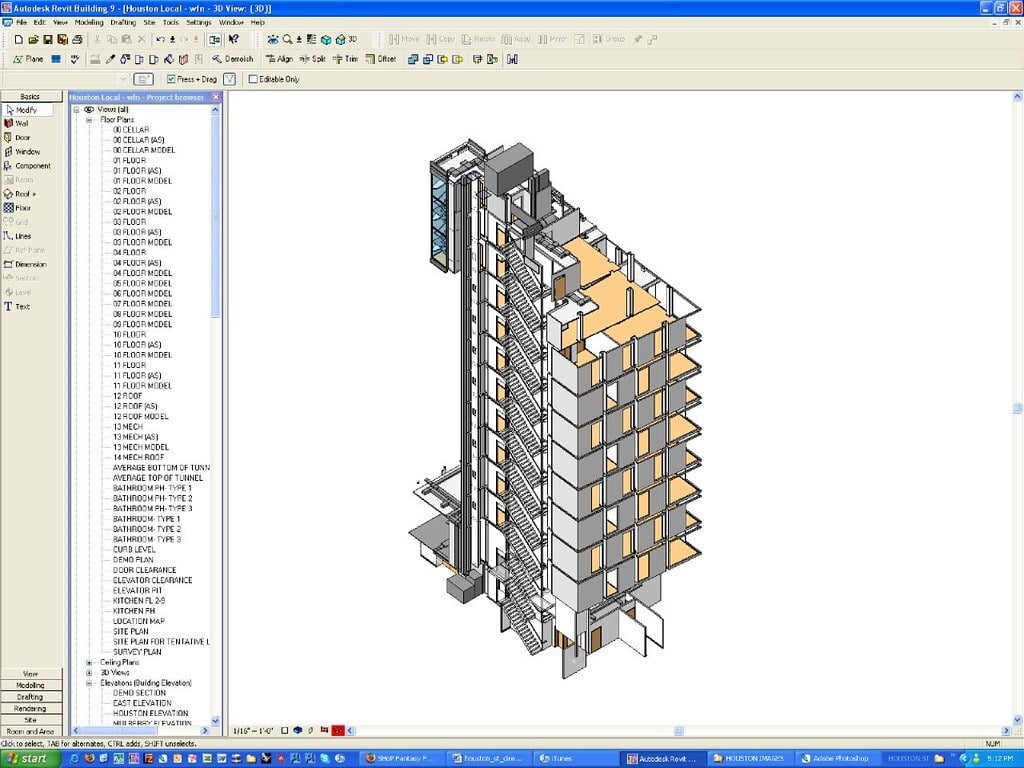The height and width of the screenshot is (768, 1024).
Task: Click the Windows start button
Action: pos(30,758)
